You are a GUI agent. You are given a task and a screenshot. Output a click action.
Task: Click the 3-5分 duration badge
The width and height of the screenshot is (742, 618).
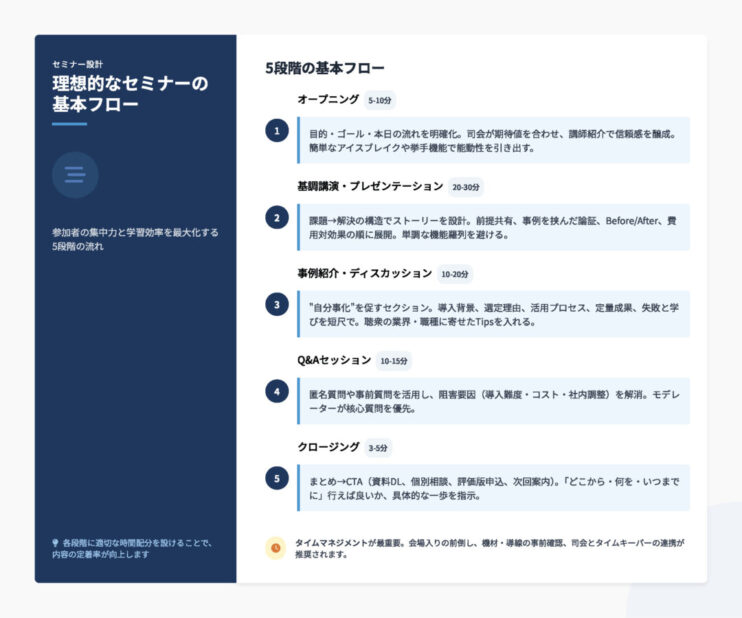point(379,448)
